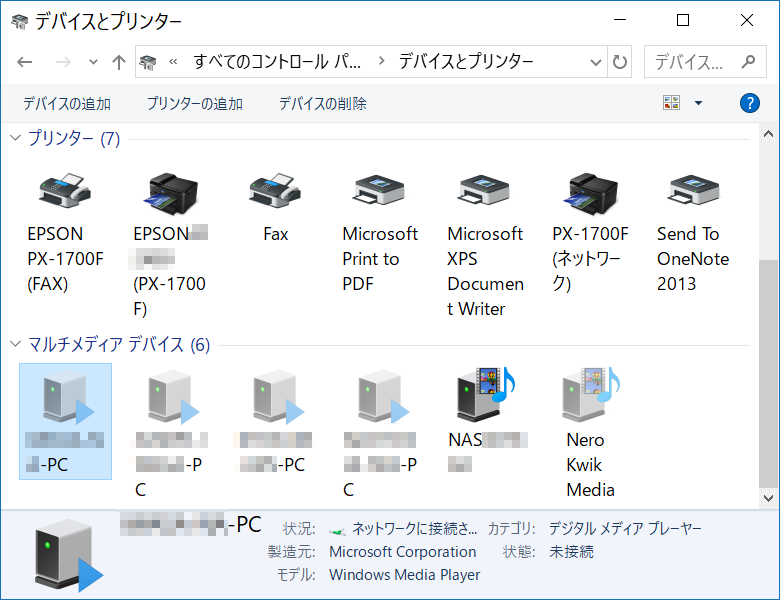Go back with the left arrow
The image size is (780, 600).
[24, 62]
